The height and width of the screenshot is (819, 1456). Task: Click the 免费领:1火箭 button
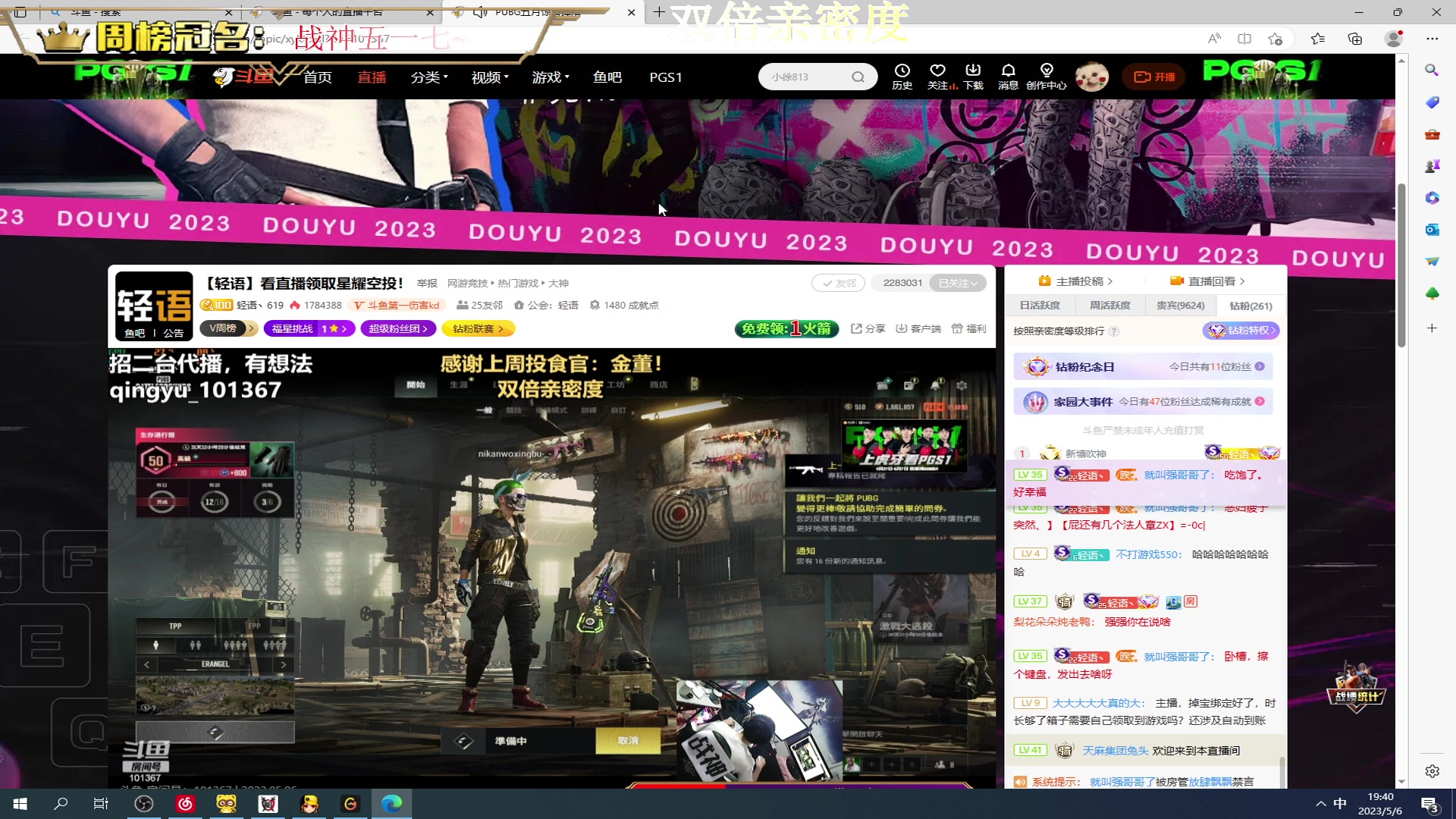click(x=786, y=328)
